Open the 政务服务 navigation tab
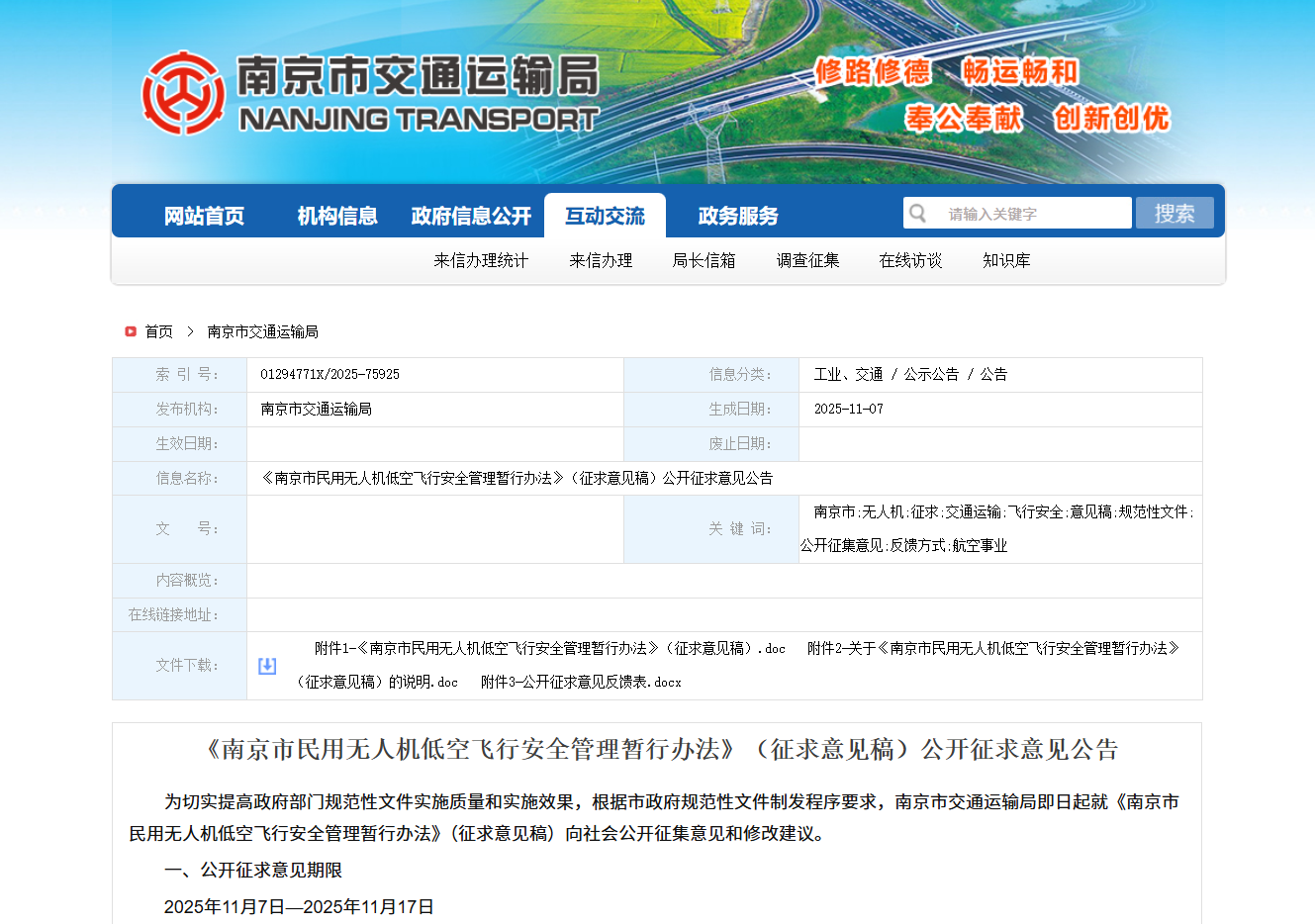Viewport: 1315px width, 924px height. coord(738,216)
